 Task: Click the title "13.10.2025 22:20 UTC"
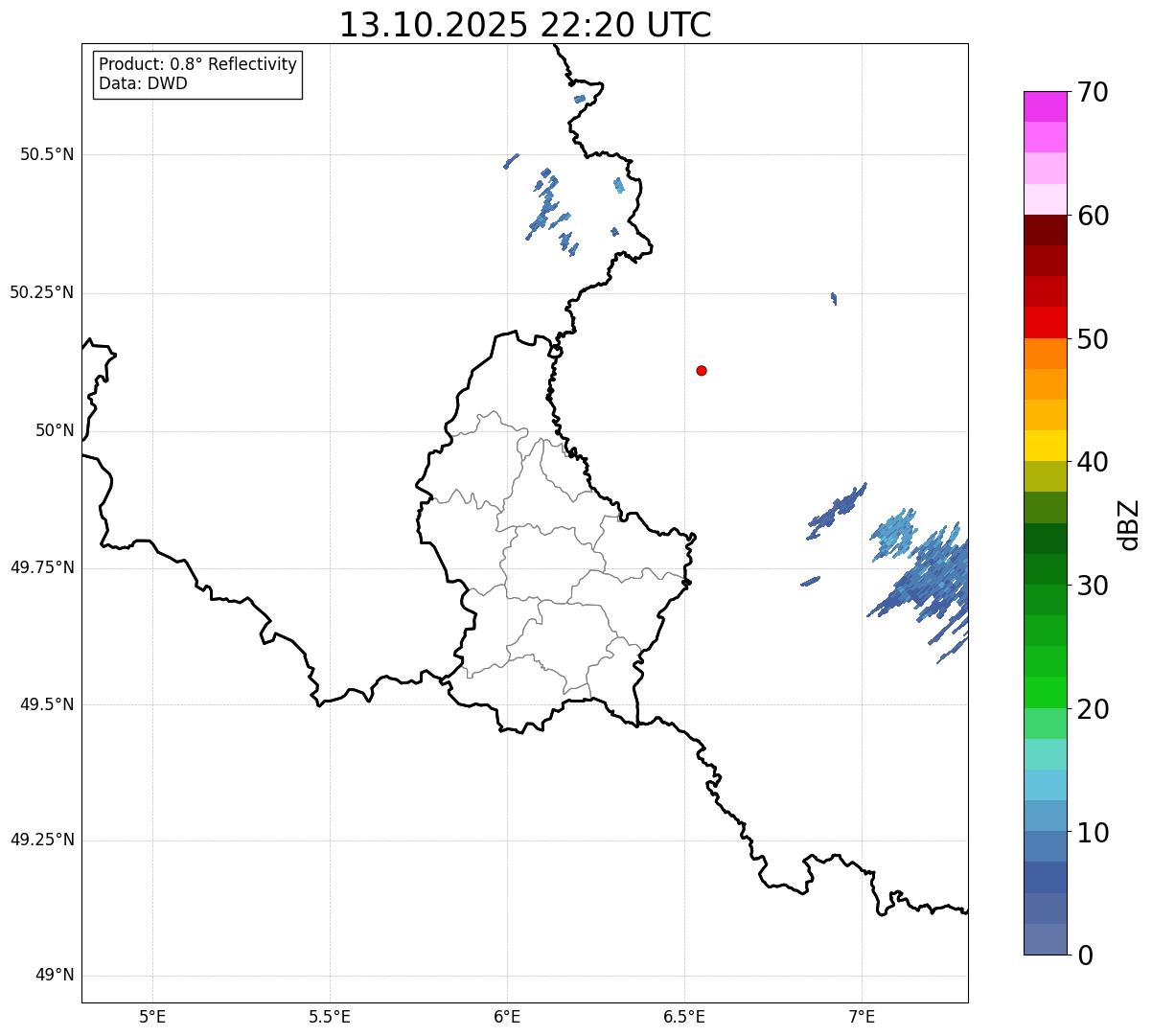[525, 25]
